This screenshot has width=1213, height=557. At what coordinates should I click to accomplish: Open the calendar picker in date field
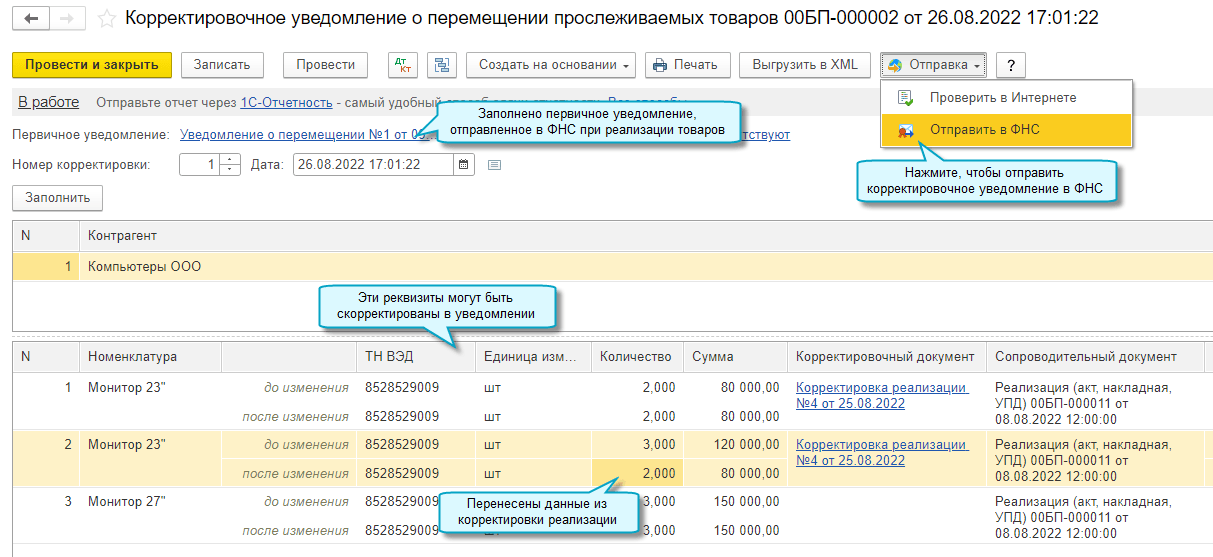[x=464, y=165]
